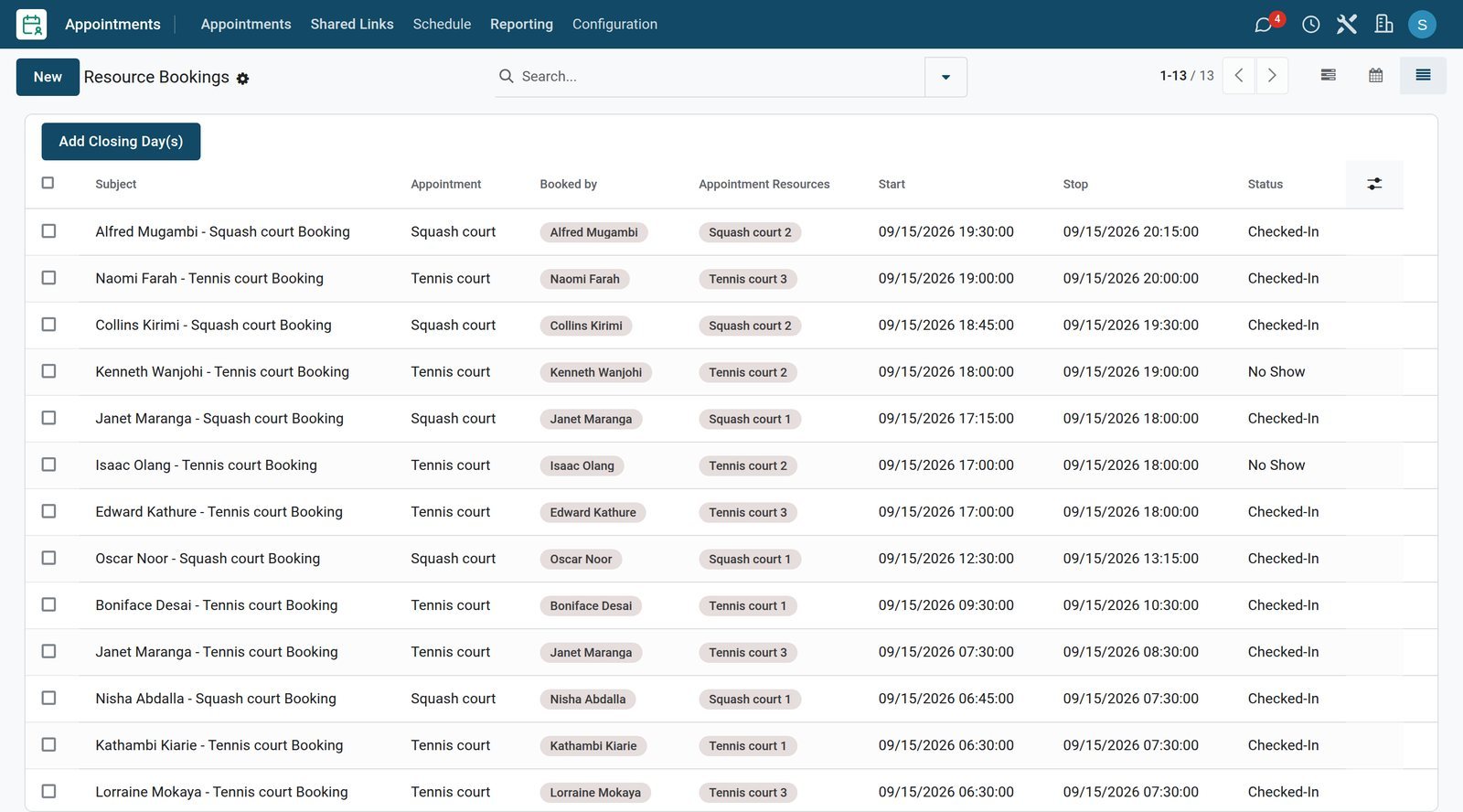Expand the search options dropdown arrow
The width and height of the screenshot is (1463, 812).
tap(945, 77)
